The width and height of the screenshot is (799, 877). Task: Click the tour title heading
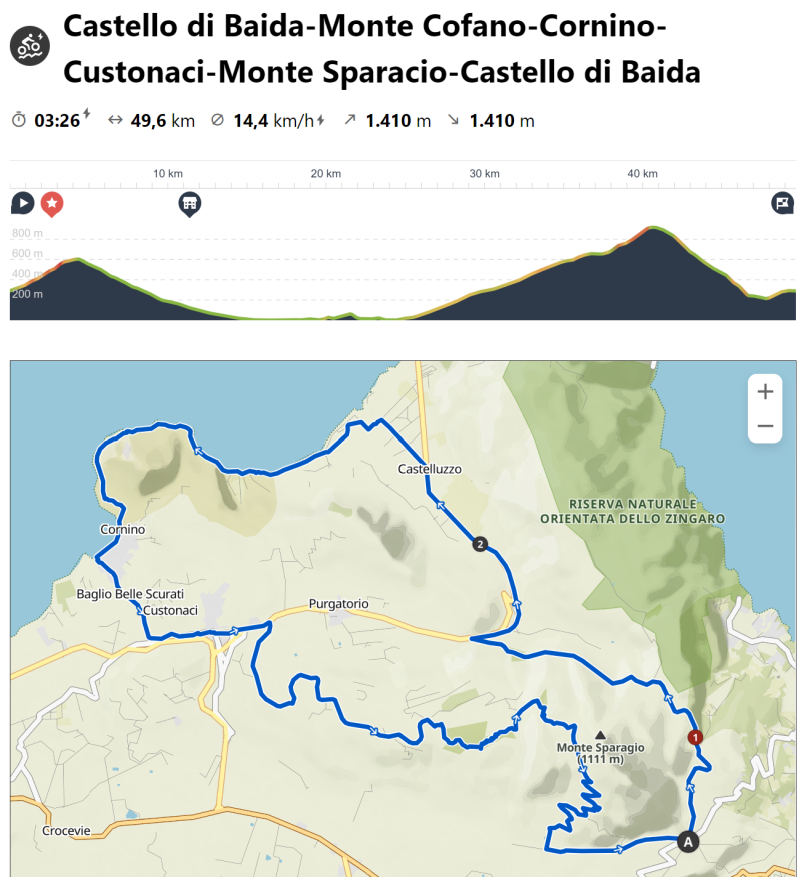click(x=382, y=49)
